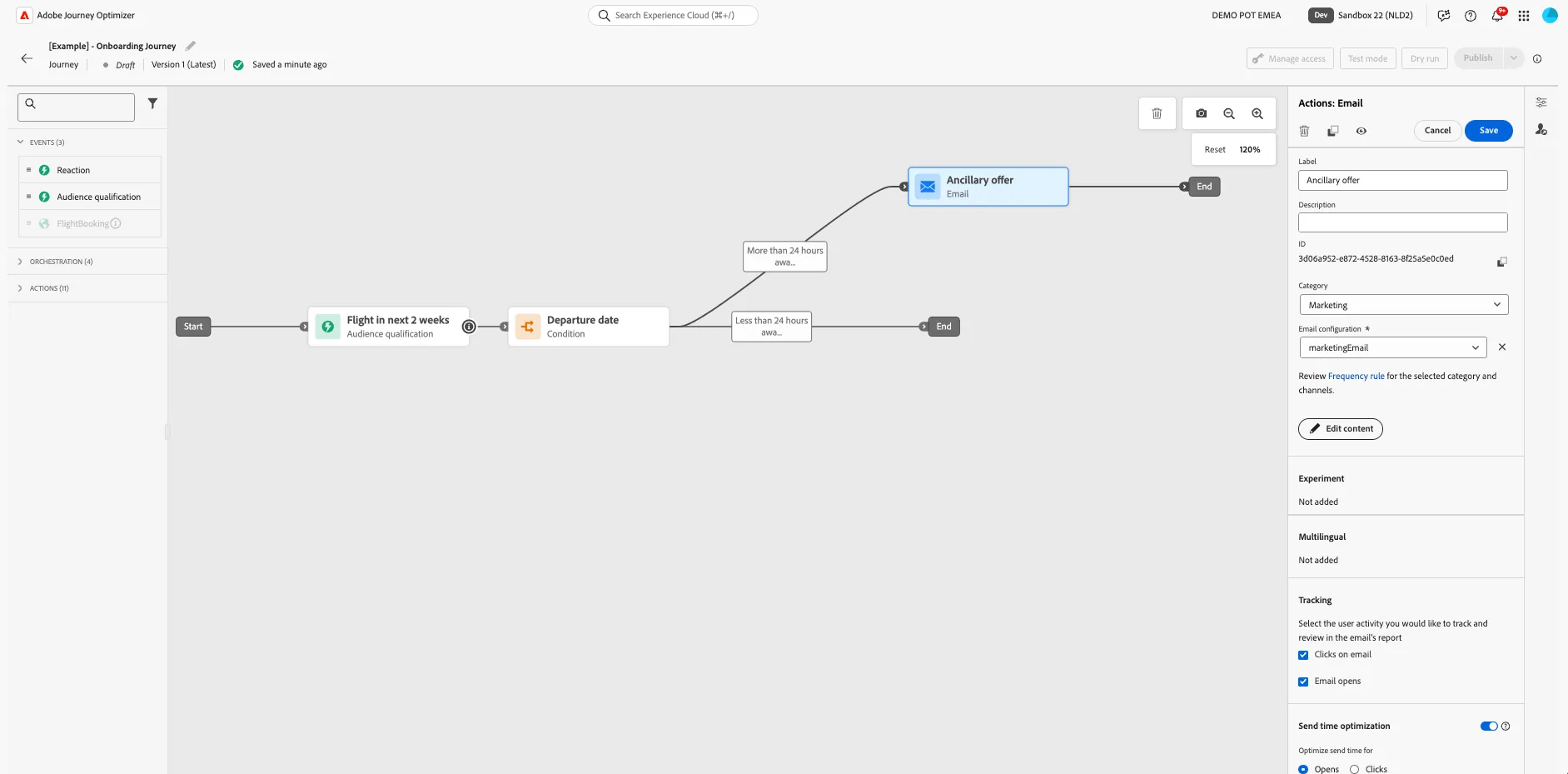Screen dimensions: 1568x774
Task: Click the Adobe logo icon
Action: click(25, 15)
